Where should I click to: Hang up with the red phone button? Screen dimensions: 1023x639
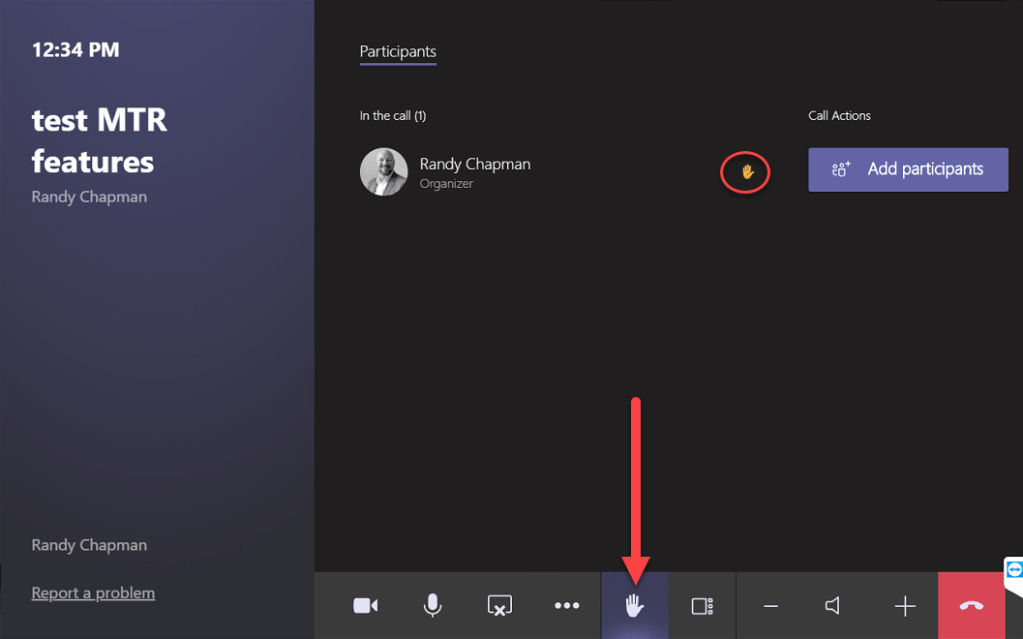(971, 606)
